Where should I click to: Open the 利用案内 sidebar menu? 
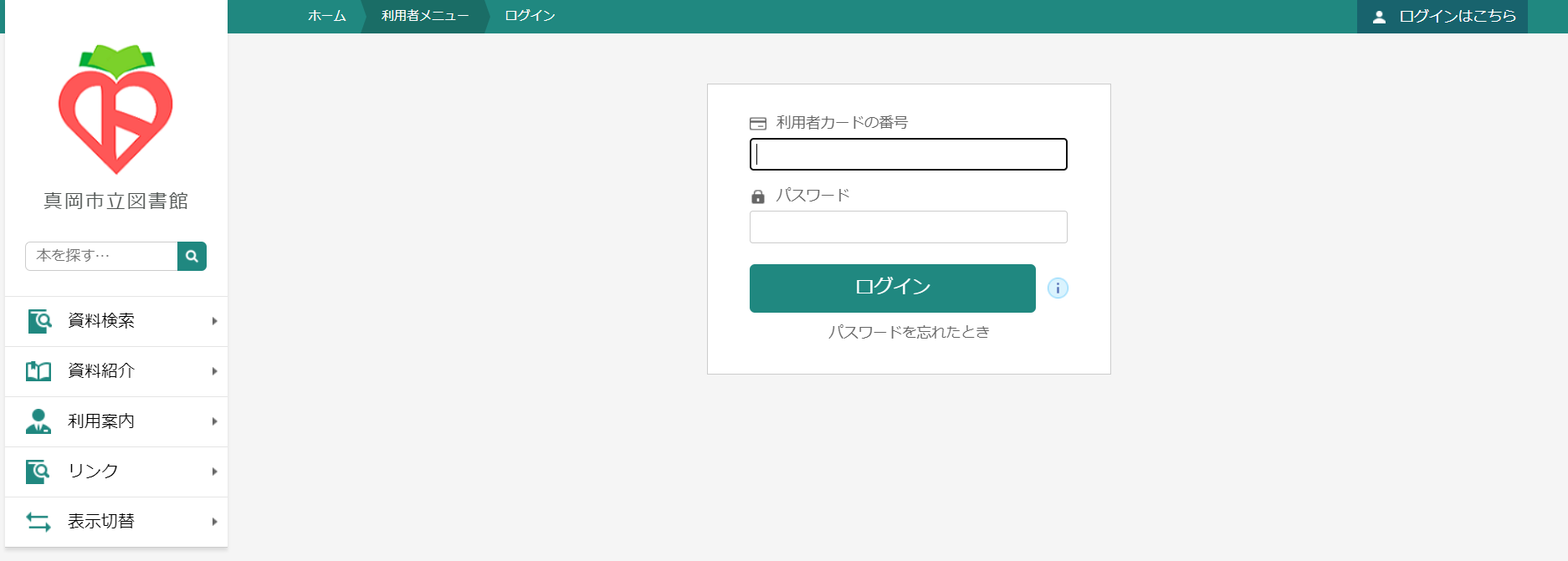[x=116, y=421]
